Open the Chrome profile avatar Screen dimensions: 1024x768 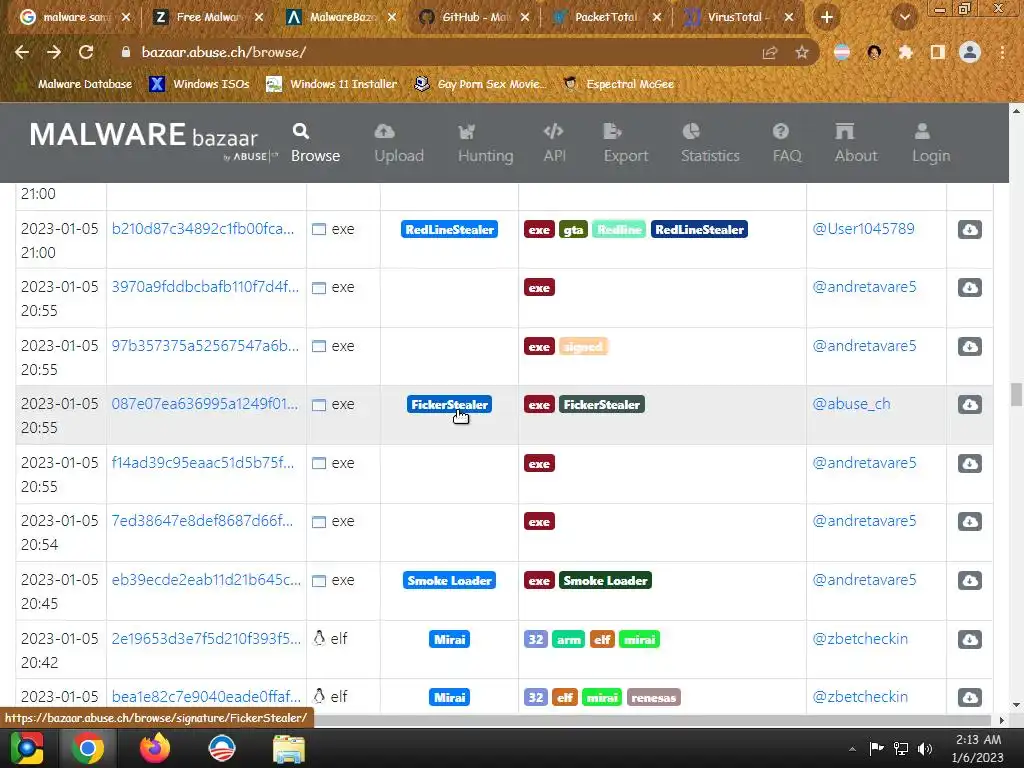click(970, 52)
